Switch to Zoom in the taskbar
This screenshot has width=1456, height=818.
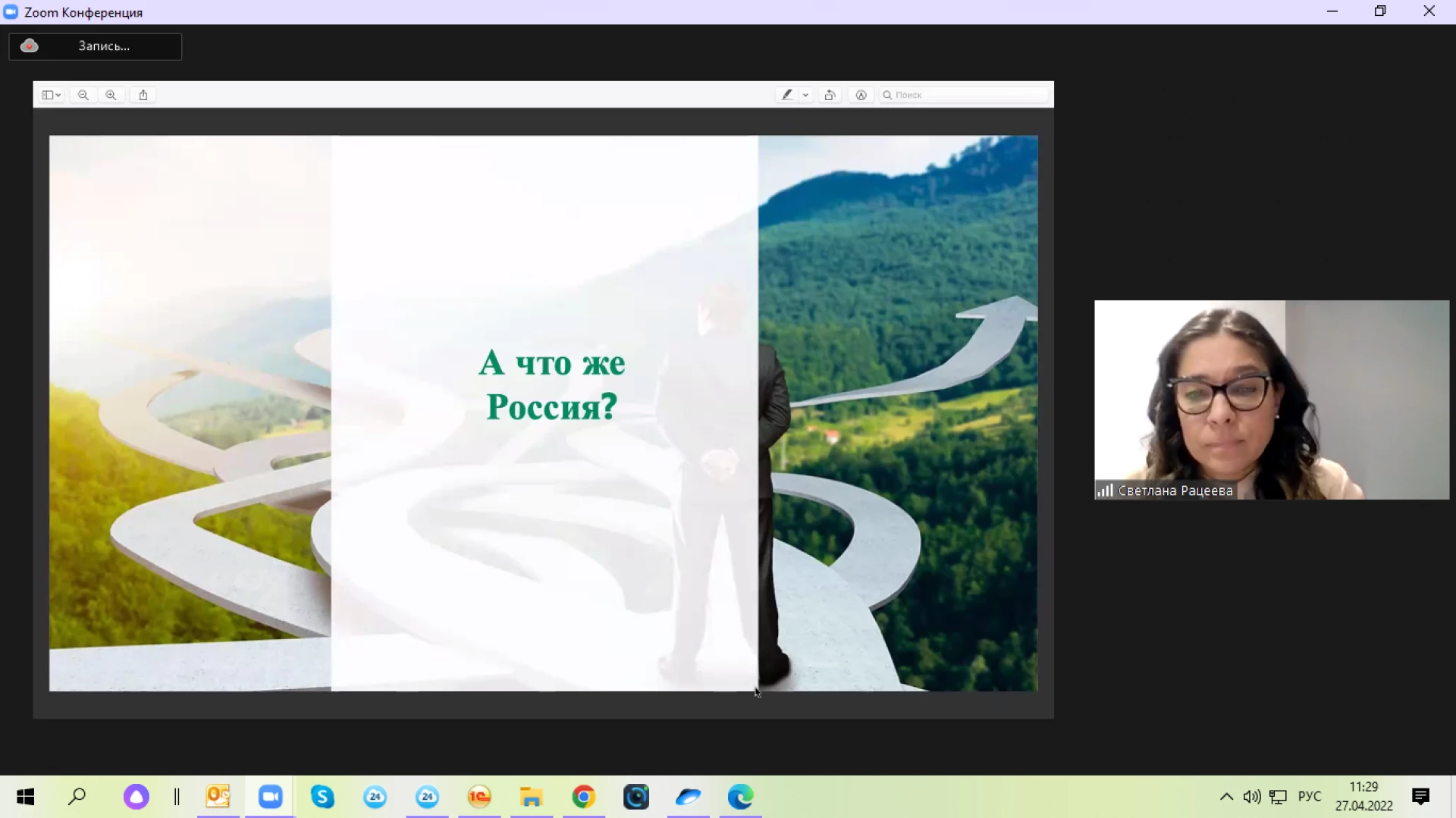(270, 797)
